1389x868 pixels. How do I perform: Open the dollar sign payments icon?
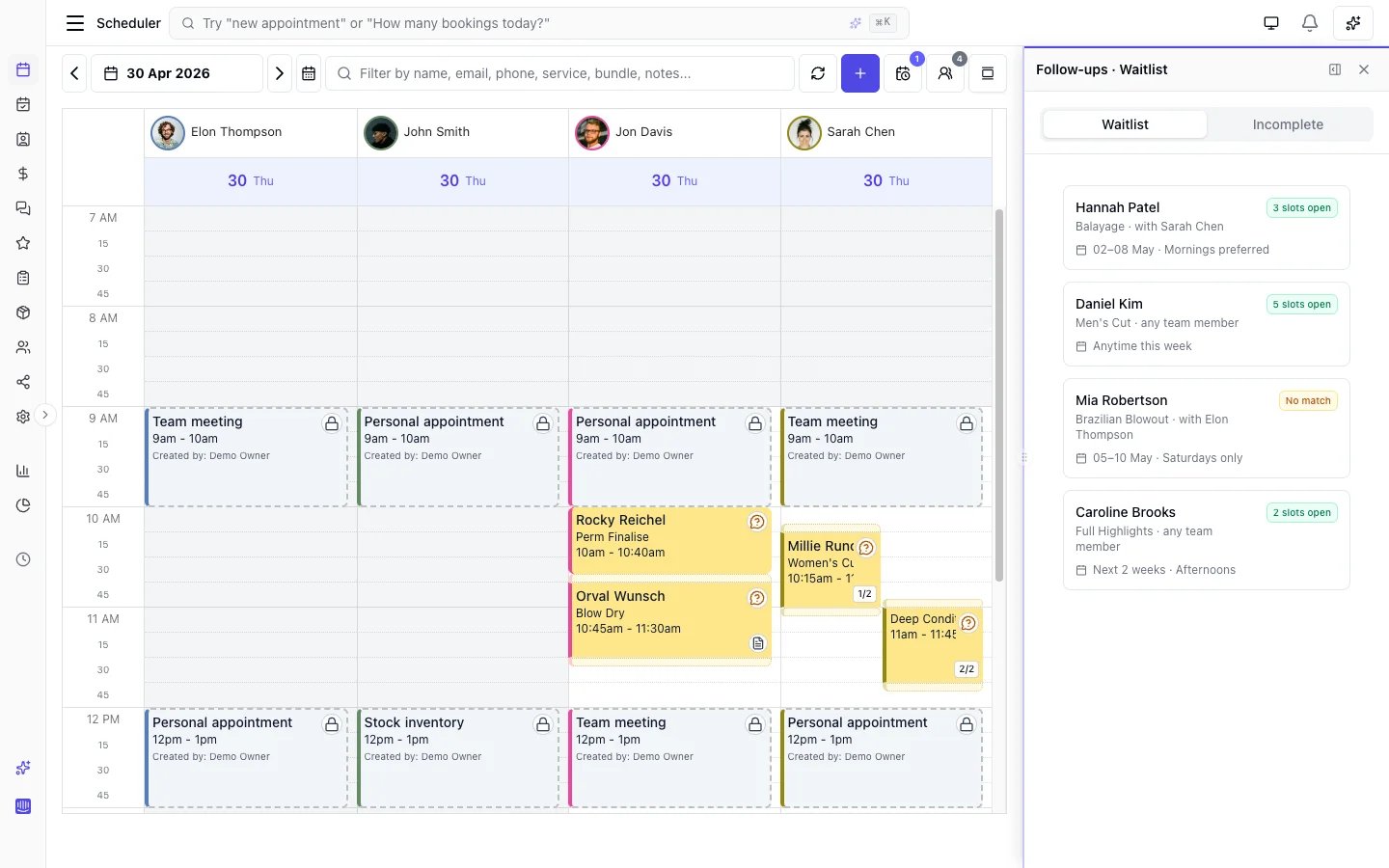(23, 174)
